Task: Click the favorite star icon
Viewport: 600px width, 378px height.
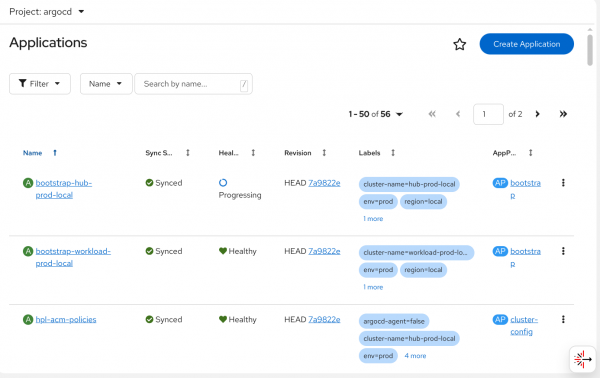Action: 460,44
